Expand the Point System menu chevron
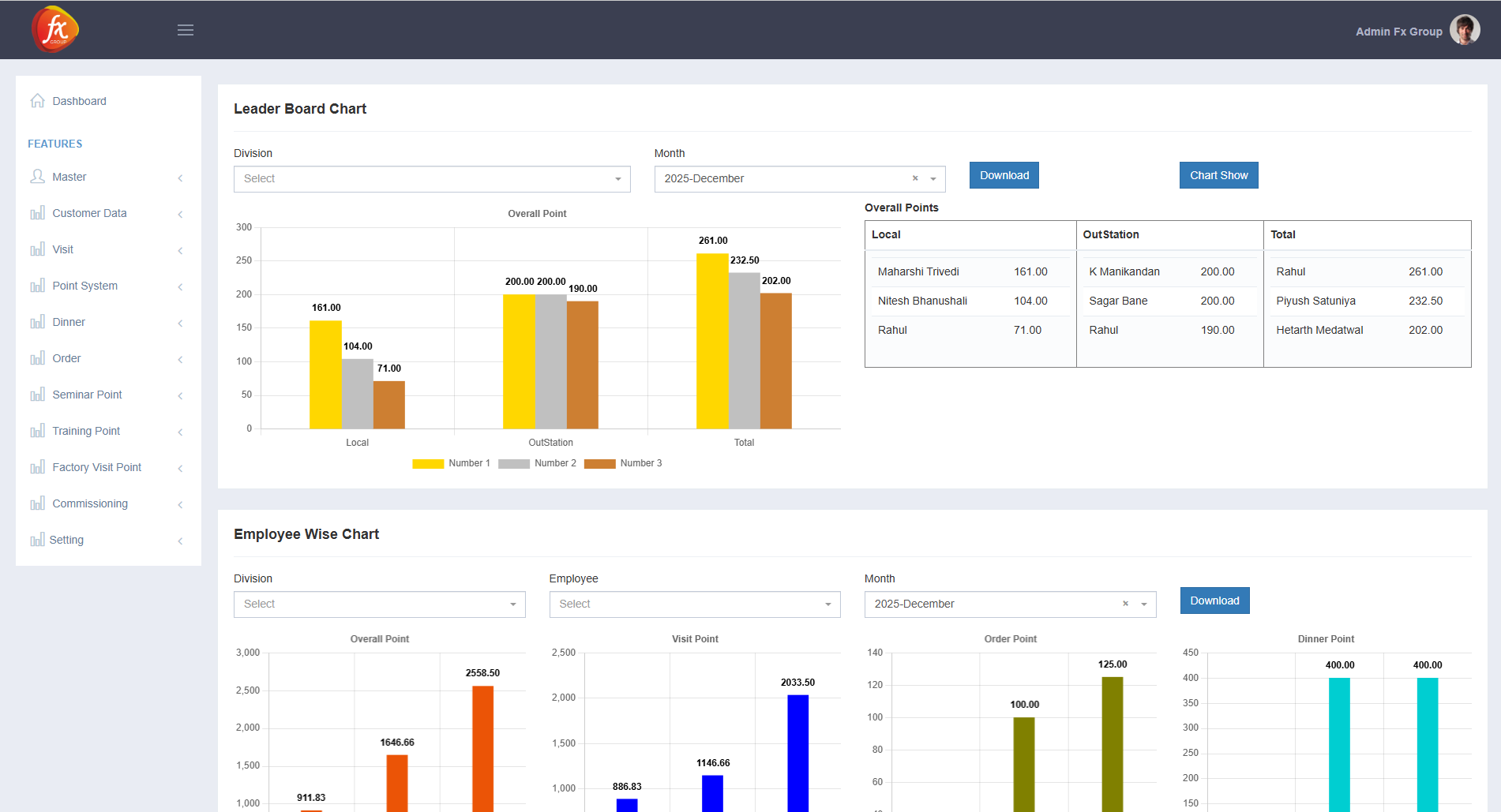This screenshot has height=812, width=1501. [180, 286]
